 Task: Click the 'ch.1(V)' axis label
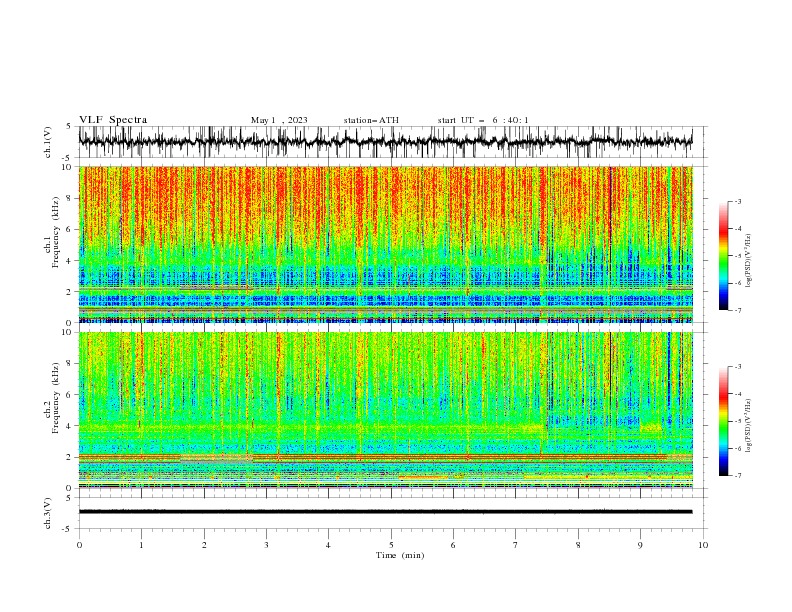pyautogui.click(x=48, y=142)
